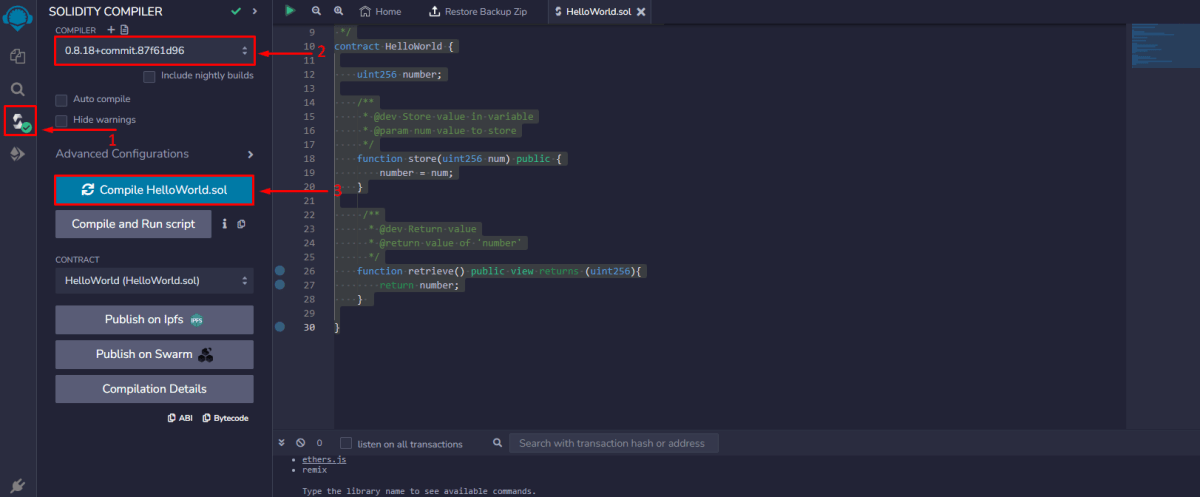Screen dimensions: 1200x497
Task: Toggle breakpoint dot on line 30
Action: [280, 327]
